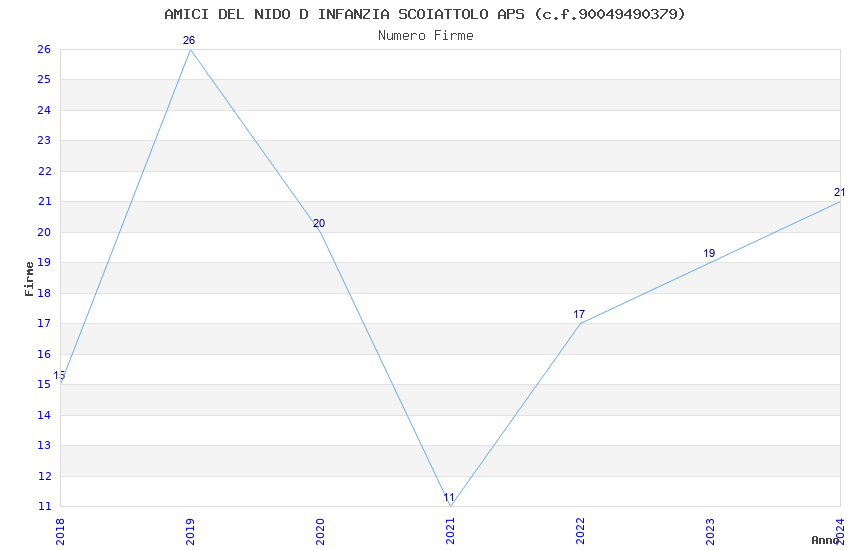Viewport: 850px width, 550px height.
Task: Click y-axis tick value 15
Action: [44, 384]
